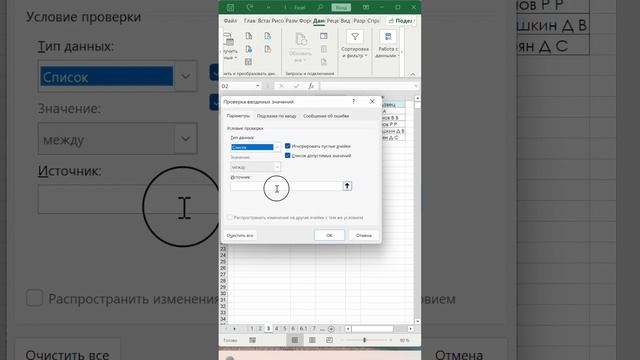Click the question mark help icon in the dialog
This screenshot has width=640, height=360.
353,101
